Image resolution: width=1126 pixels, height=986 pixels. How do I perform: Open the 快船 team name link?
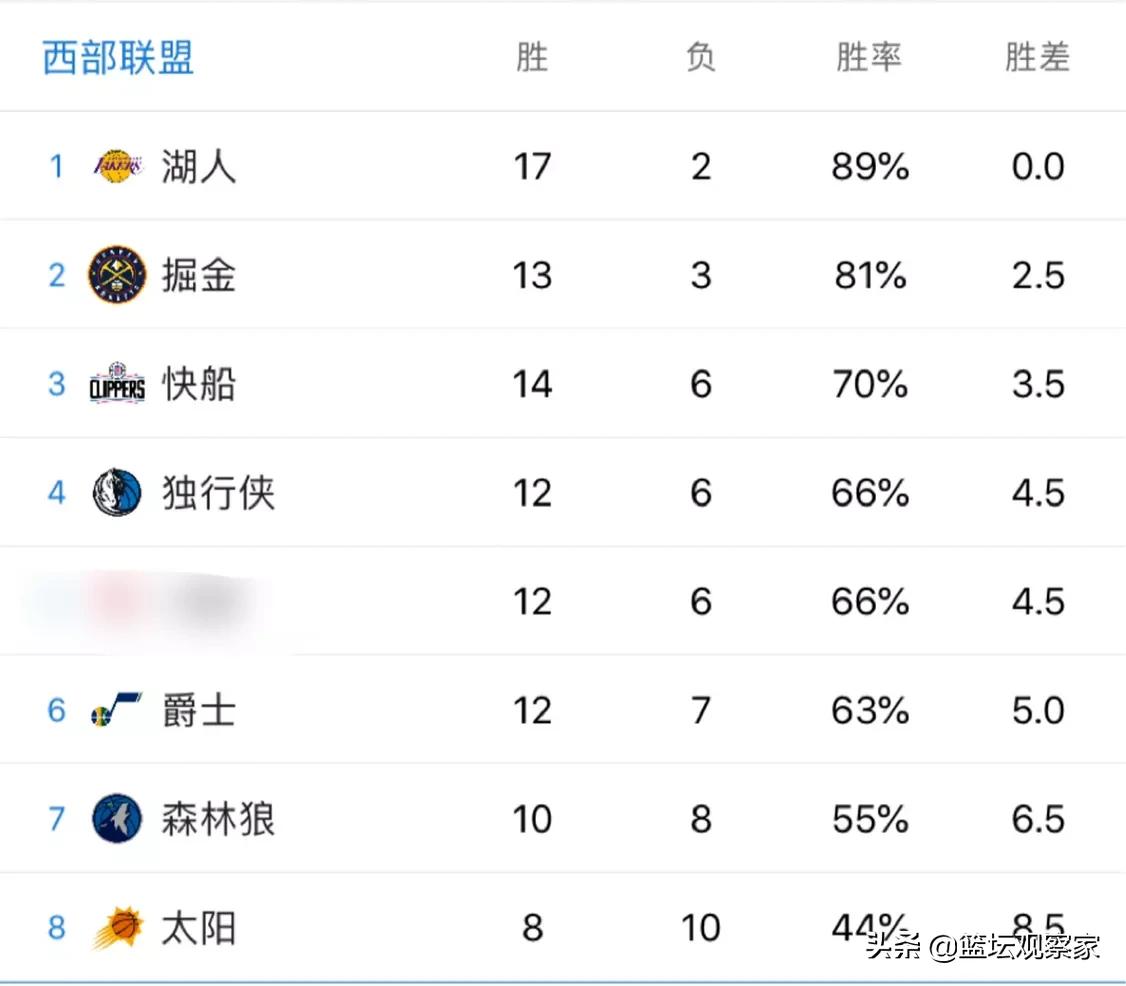(x=199, y=384)
